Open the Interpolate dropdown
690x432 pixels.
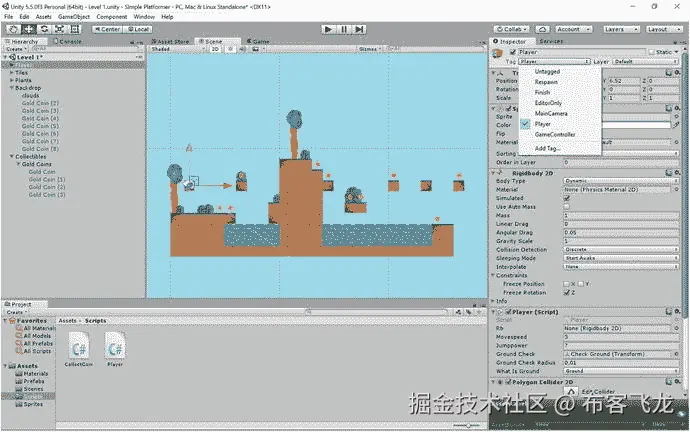(621, 267)
